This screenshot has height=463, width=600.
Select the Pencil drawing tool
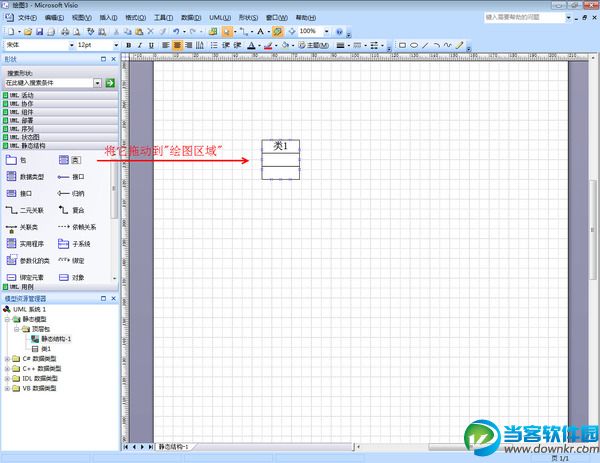(x=460, y=45)
